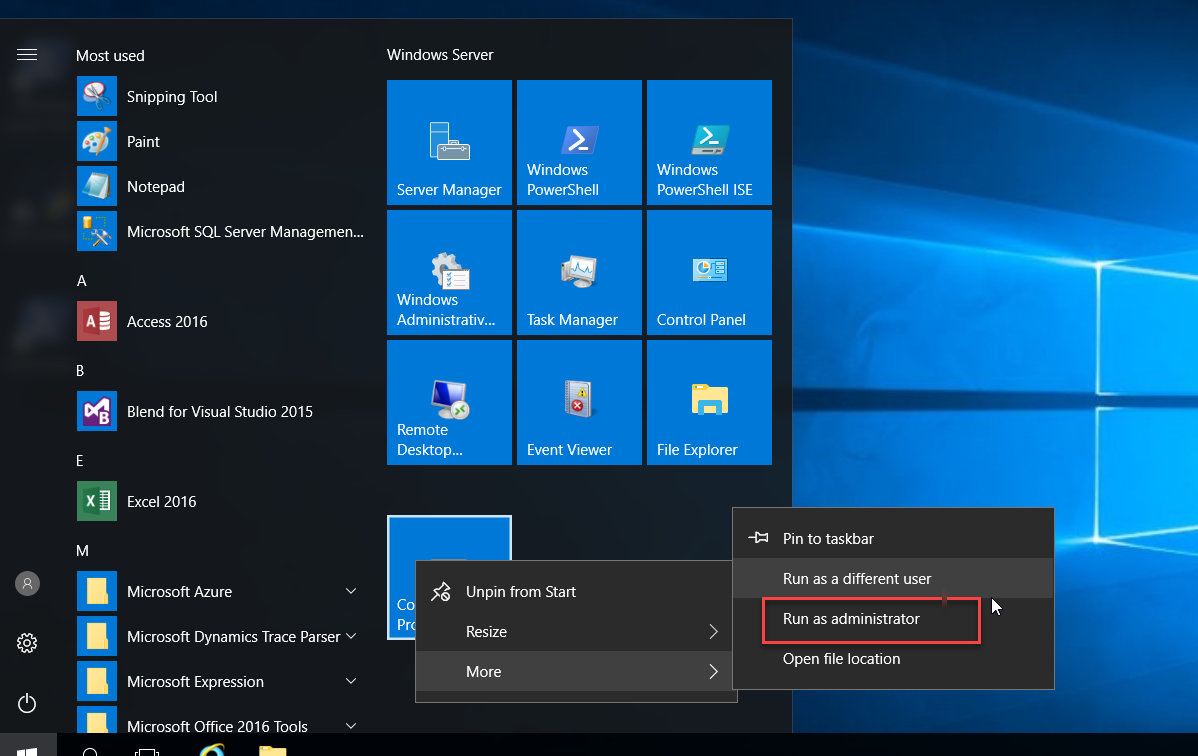1198x756 pixels.
Task: Choose Pin to taskbar
Action: tap(893, 538)
